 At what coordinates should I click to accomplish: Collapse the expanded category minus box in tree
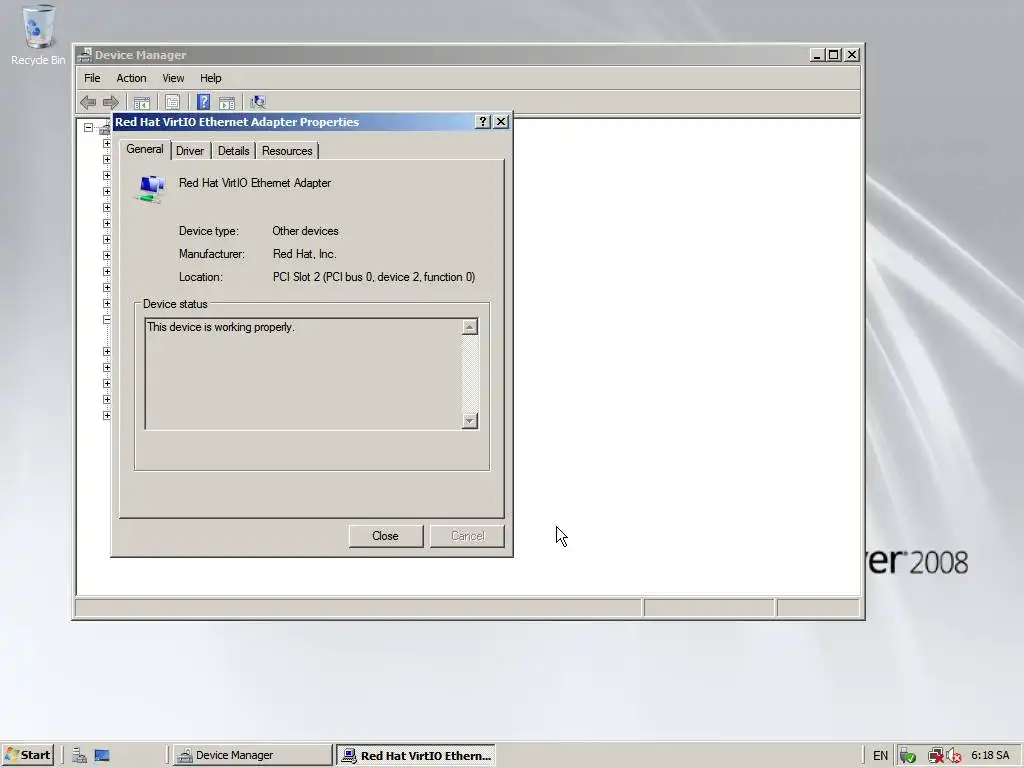(x=106, y=319)
